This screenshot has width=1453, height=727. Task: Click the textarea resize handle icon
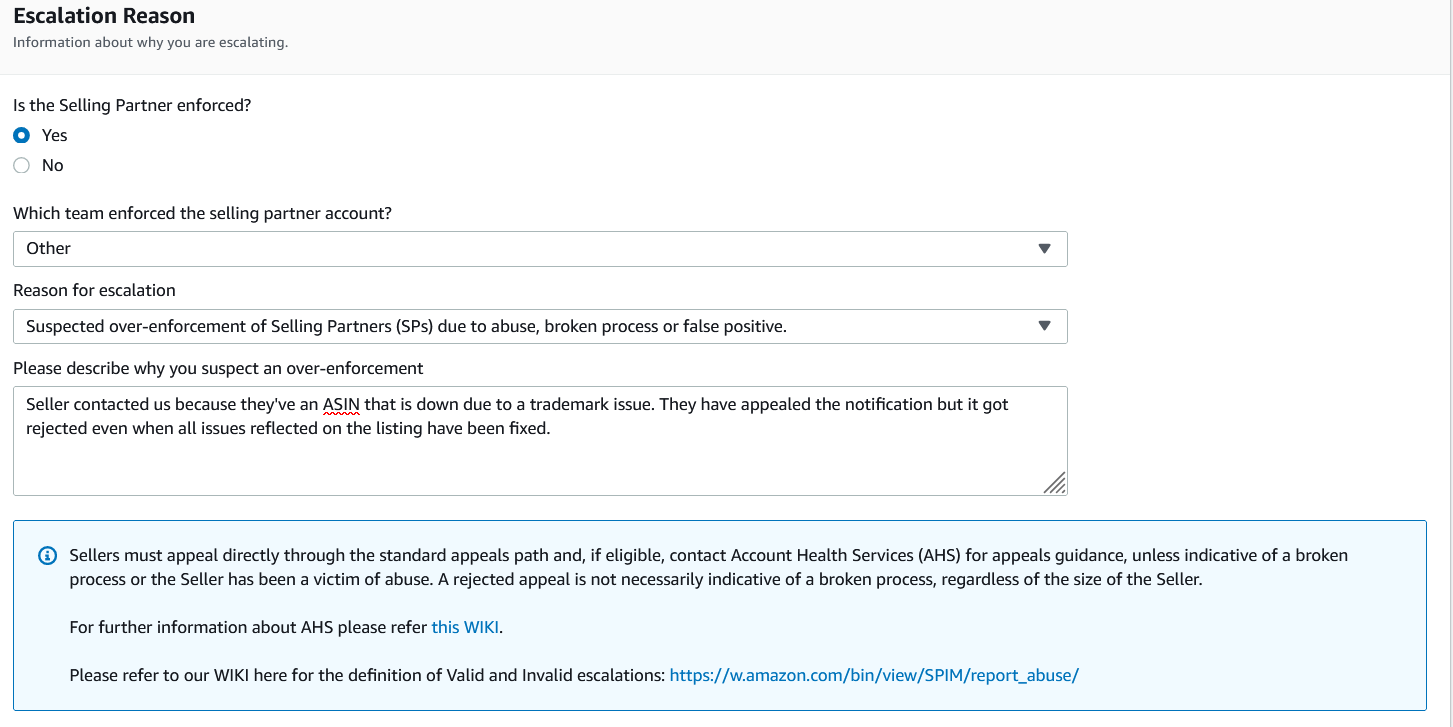click(1055, 483)
